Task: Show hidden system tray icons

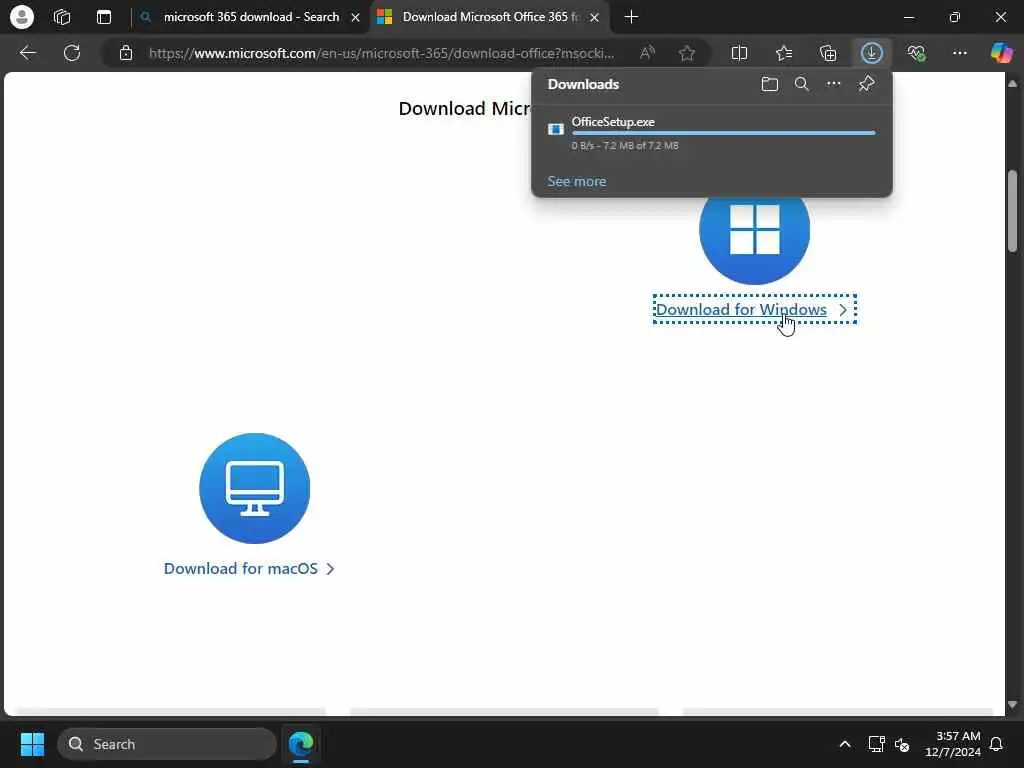Action: point(844,744)
